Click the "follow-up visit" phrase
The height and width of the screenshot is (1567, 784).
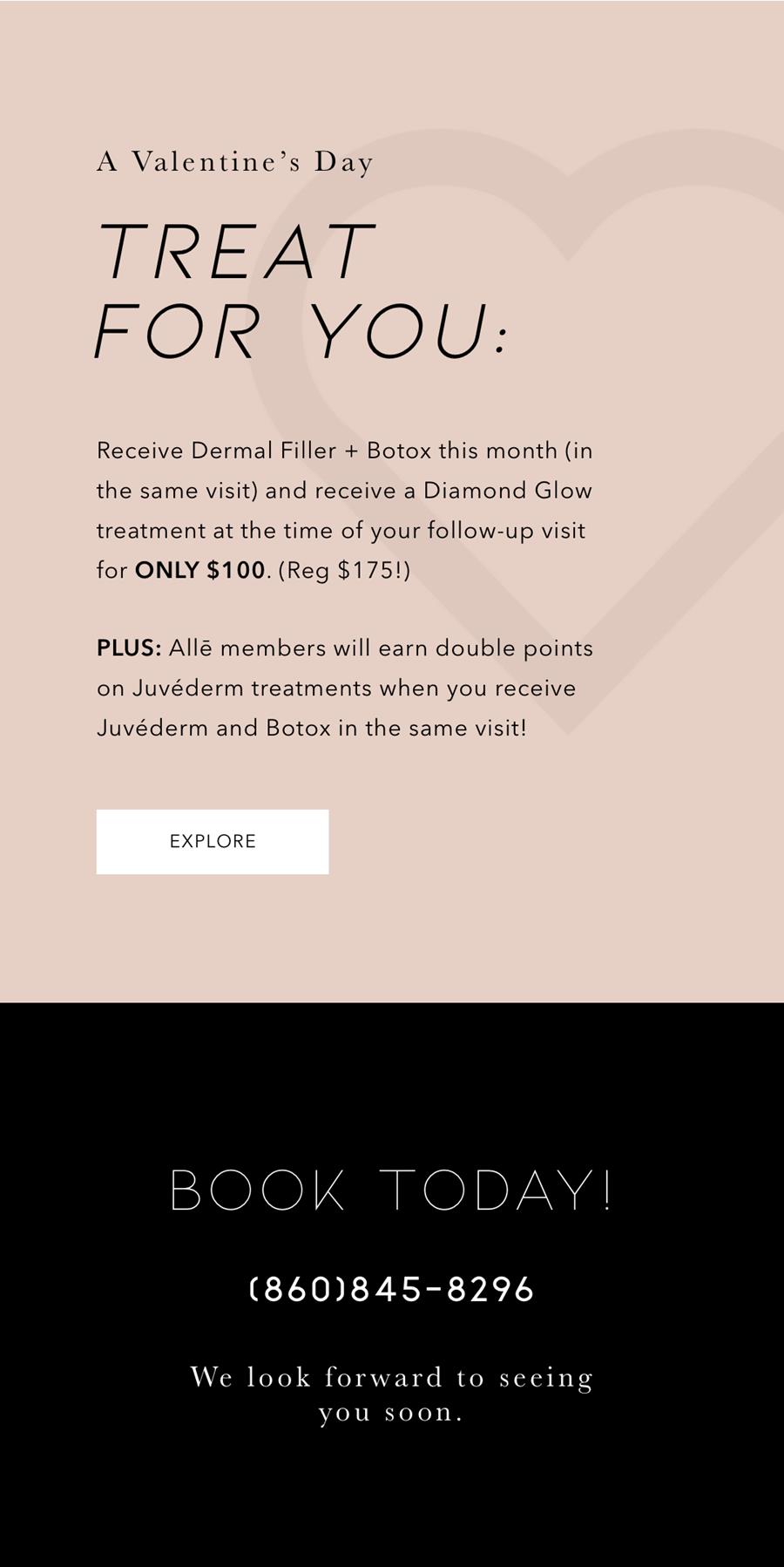(x=506, y=531)
